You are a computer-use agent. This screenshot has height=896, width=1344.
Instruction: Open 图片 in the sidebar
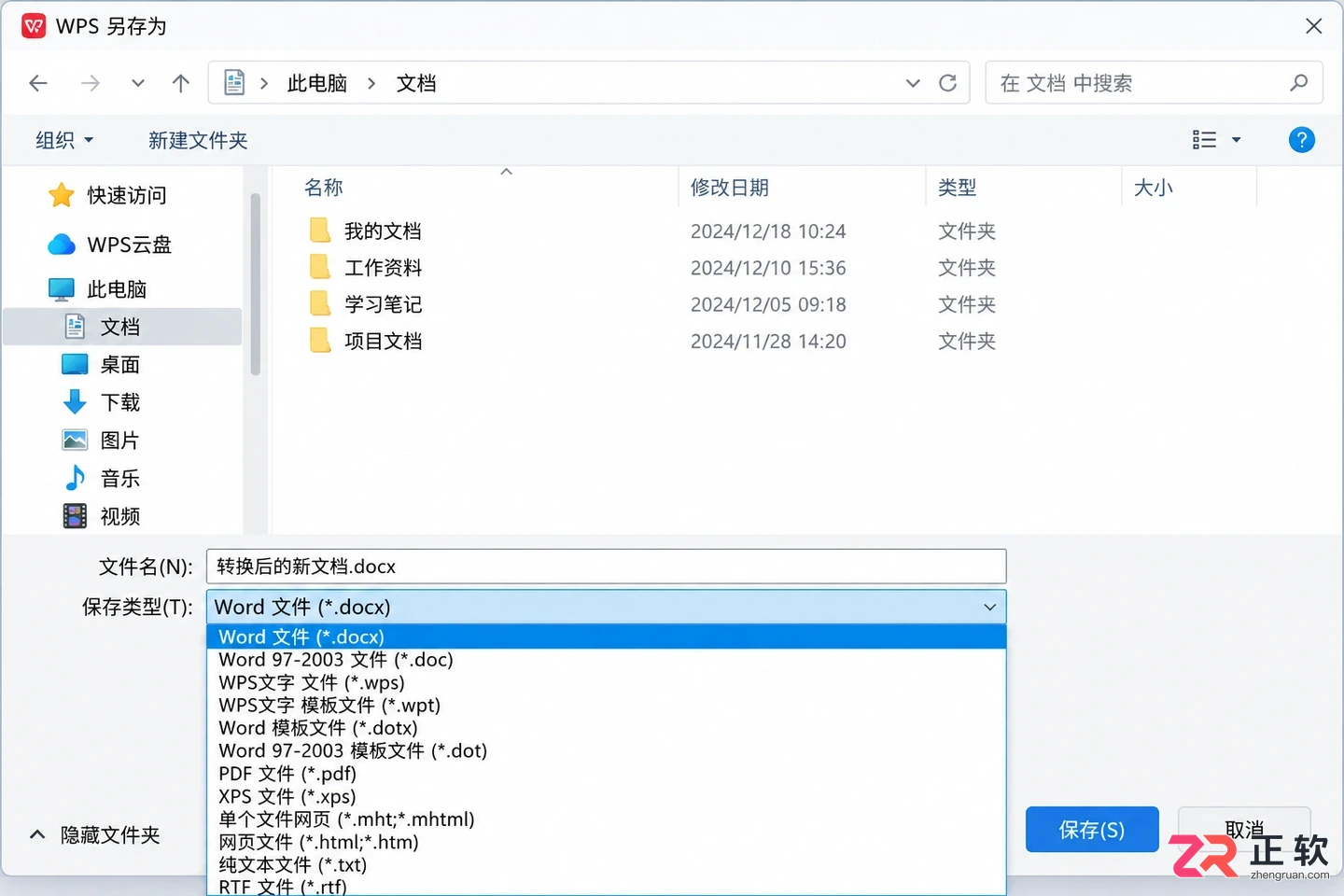pos(101,441)
